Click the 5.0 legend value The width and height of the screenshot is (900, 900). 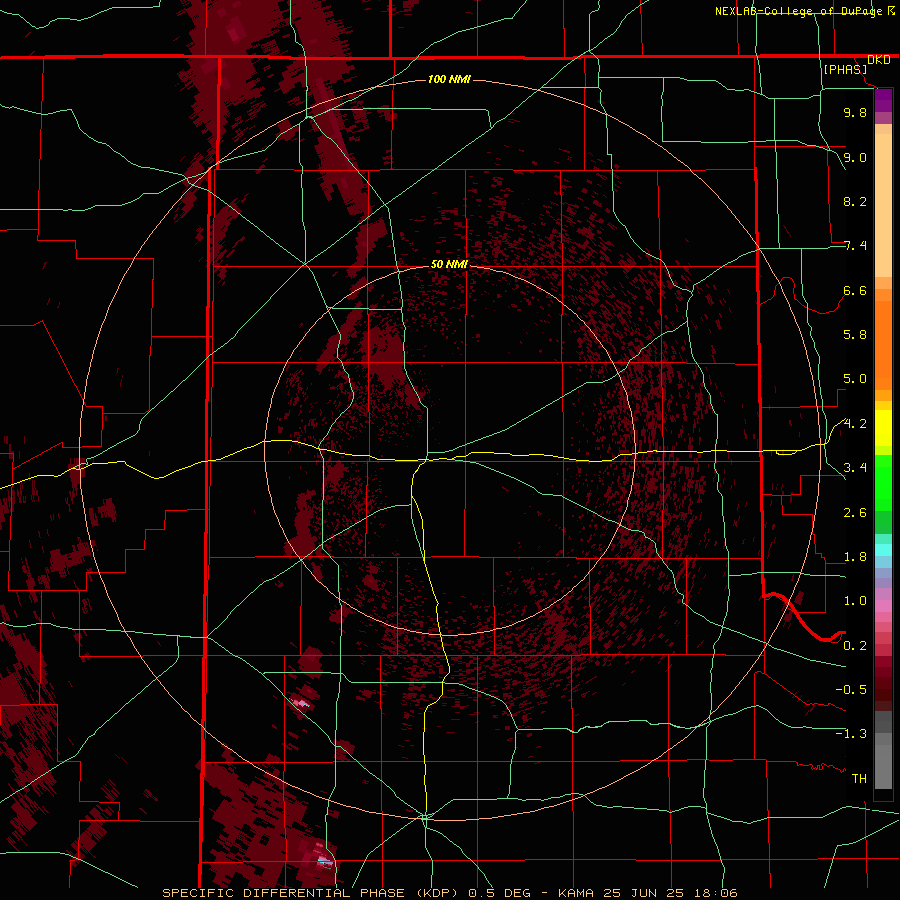point(855,379)
